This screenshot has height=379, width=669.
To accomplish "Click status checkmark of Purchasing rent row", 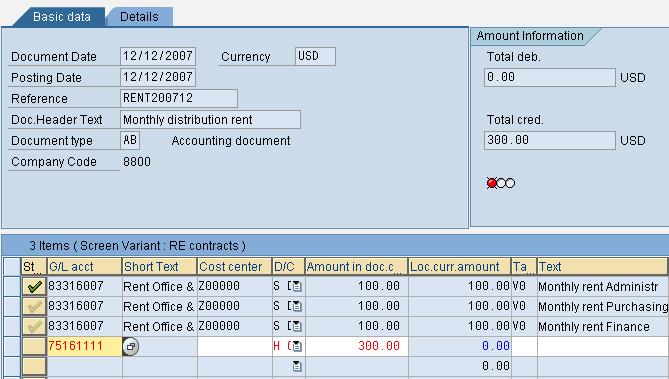I will pyautogui.click(x=34, y=306).
